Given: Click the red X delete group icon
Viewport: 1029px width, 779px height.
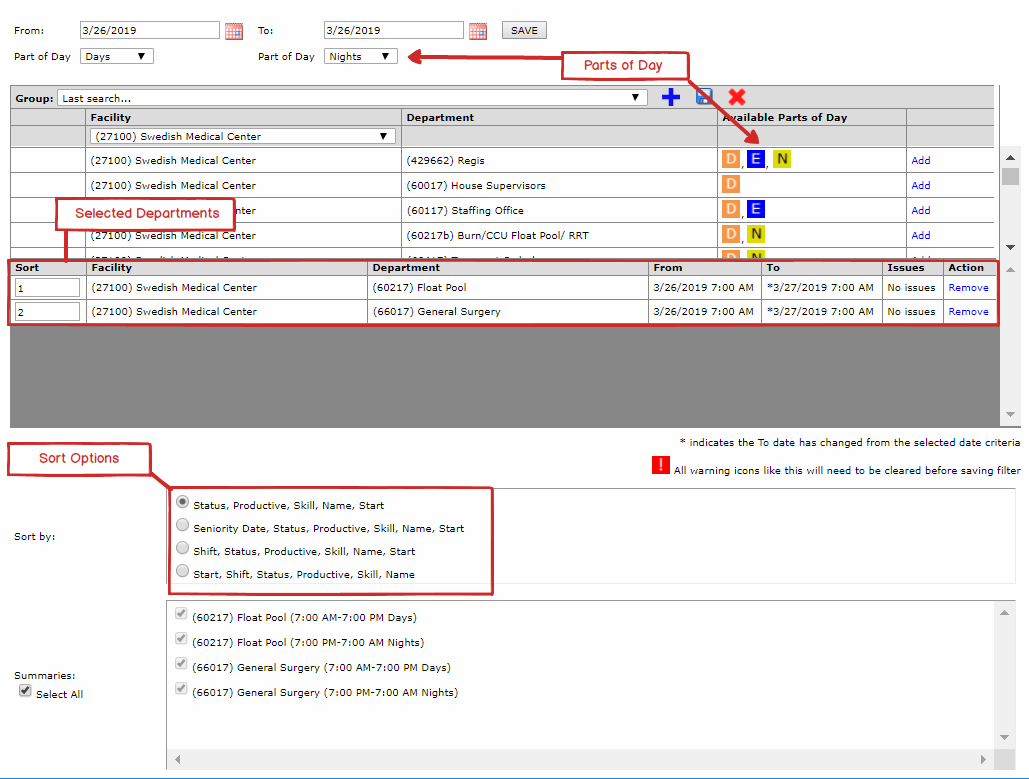Looking at the screenshot, I should pyautogui.click(x=737, y=97).
